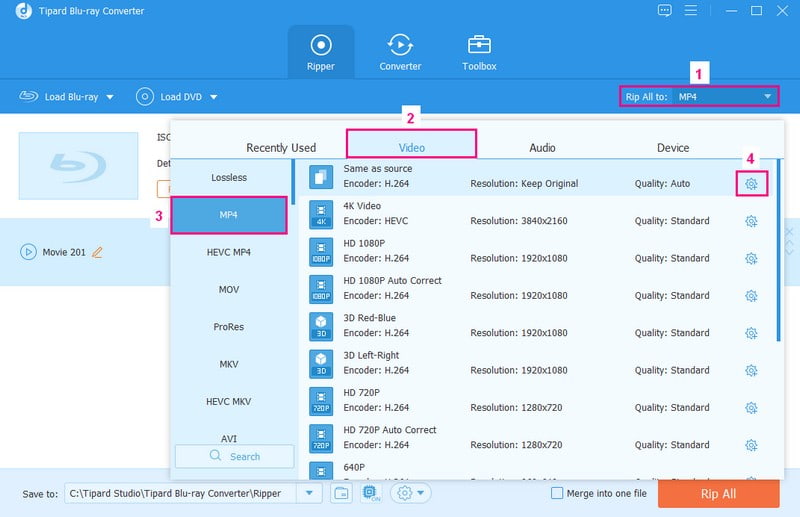Expand the Load DVD dropdown arrow
800x517 pixels.
pos(214,97)
